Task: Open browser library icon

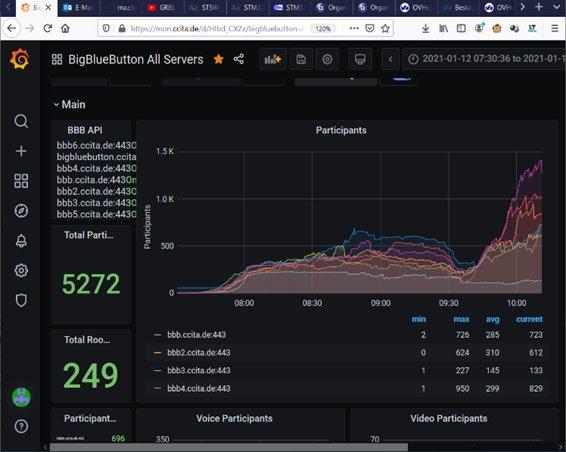Action: coord(444,28)
